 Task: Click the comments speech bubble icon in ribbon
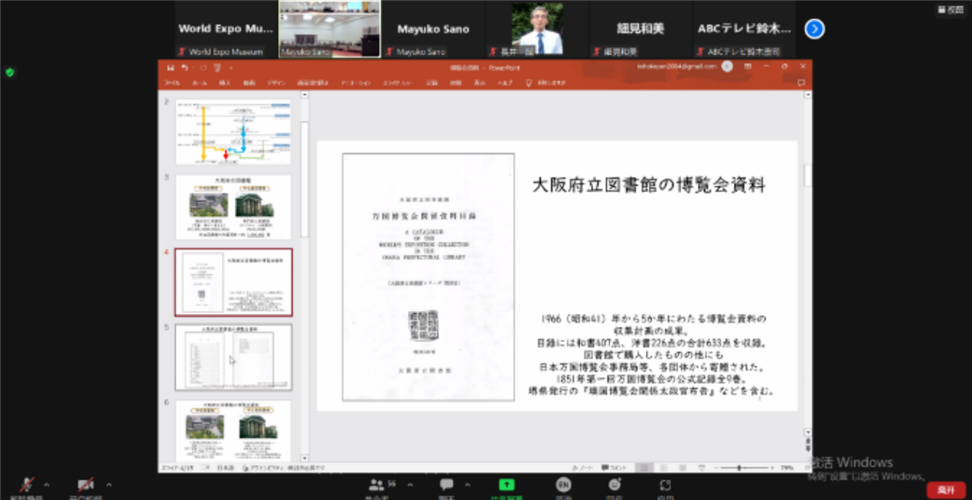(x=801, y=82)
